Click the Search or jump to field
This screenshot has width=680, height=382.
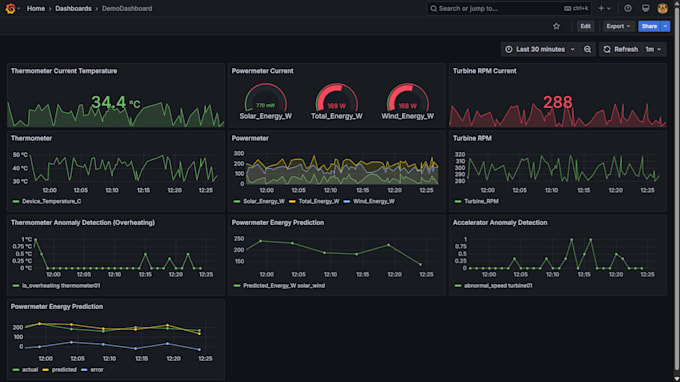tap(509, 8)
